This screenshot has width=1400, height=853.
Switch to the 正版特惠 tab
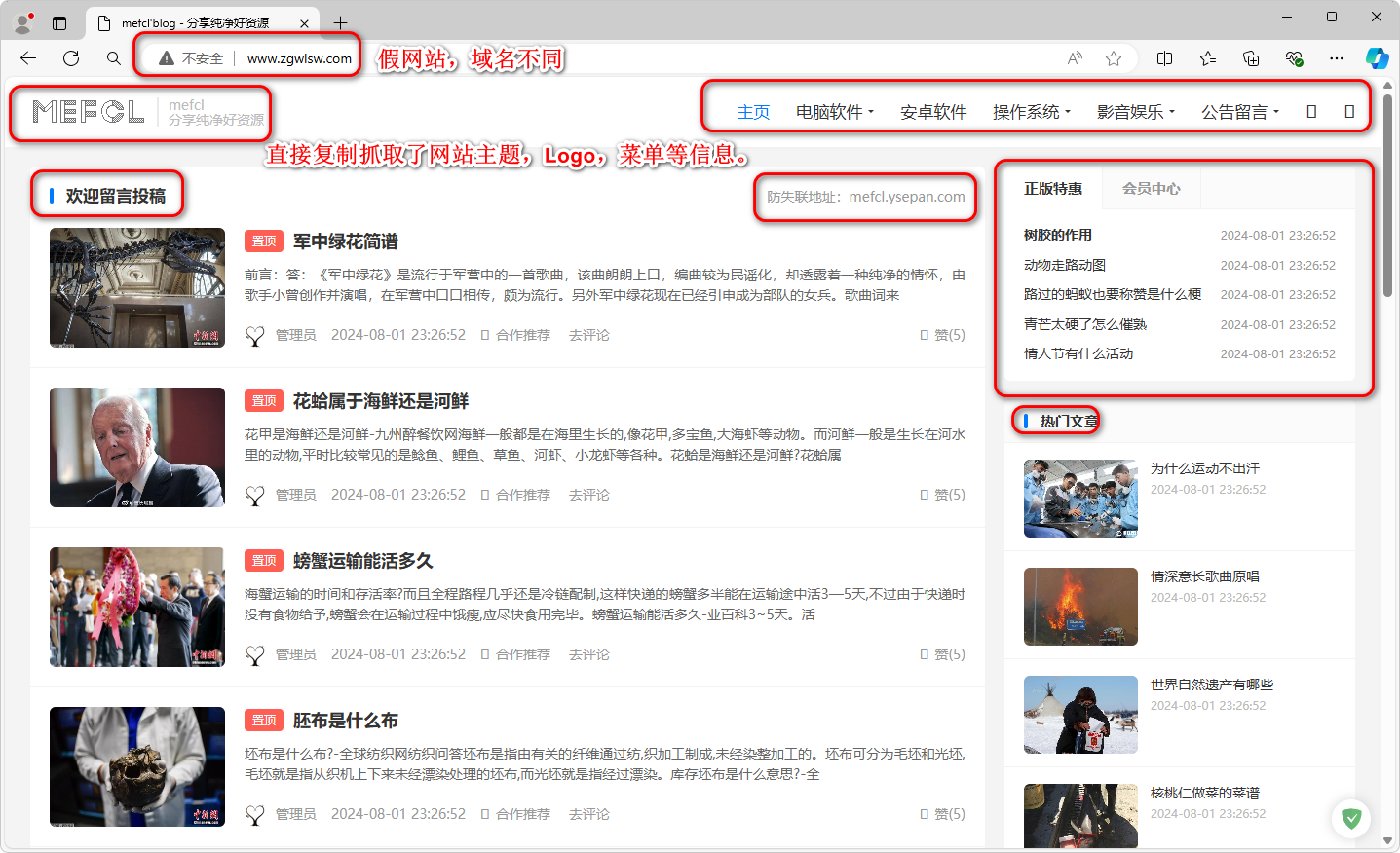click(1053, 189)
